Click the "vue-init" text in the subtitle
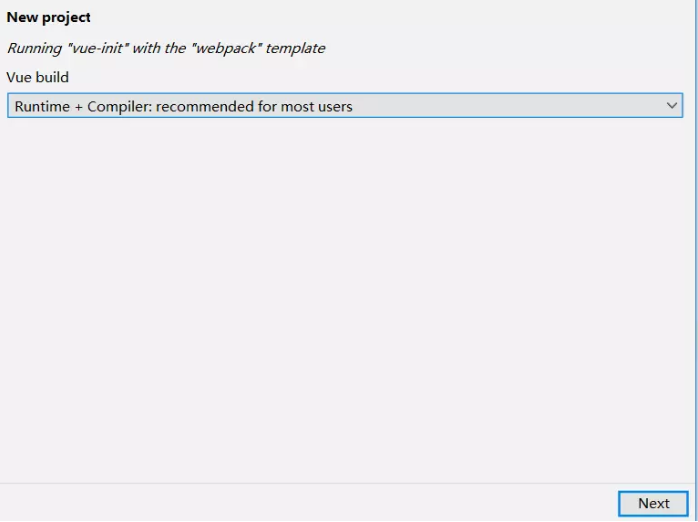The image size is (698, 522). click(98, 48)
